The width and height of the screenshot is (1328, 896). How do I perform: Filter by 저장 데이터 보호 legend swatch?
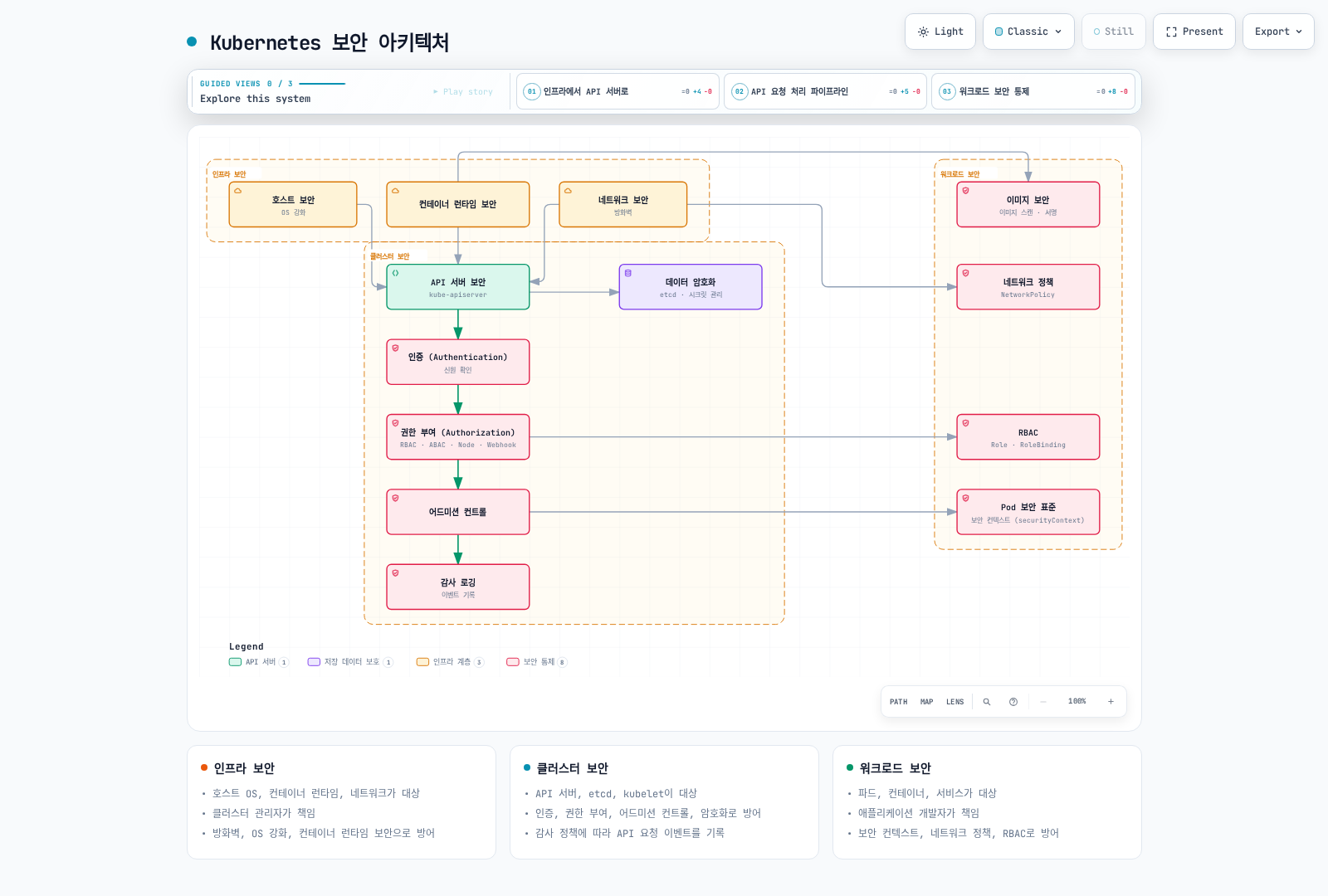coord(314,662)
